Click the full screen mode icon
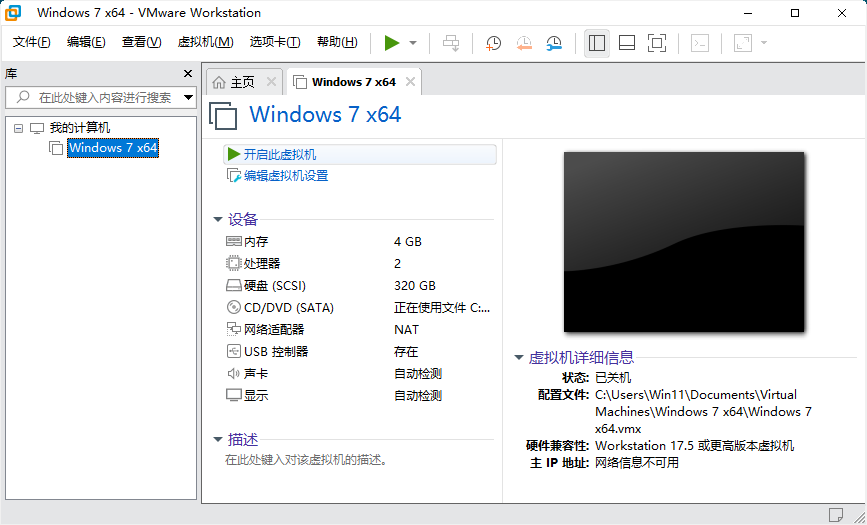Viewport: 867px width, 525px height. click(x=656, y=43)
